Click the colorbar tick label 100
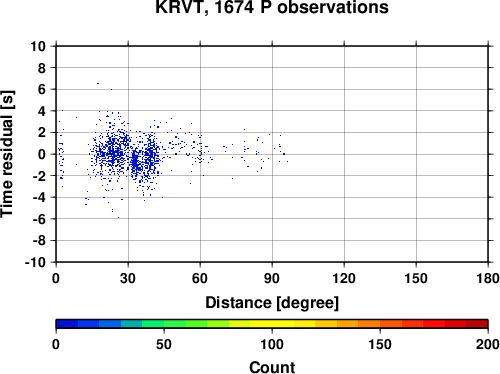500x374 pixels. pos(272,344)
